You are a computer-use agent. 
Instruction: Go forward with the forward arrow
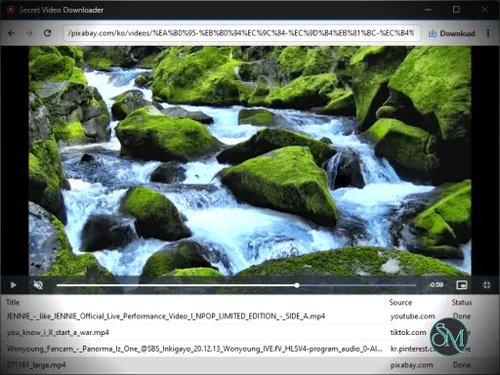pyautogui.click(x=29, y=33)
